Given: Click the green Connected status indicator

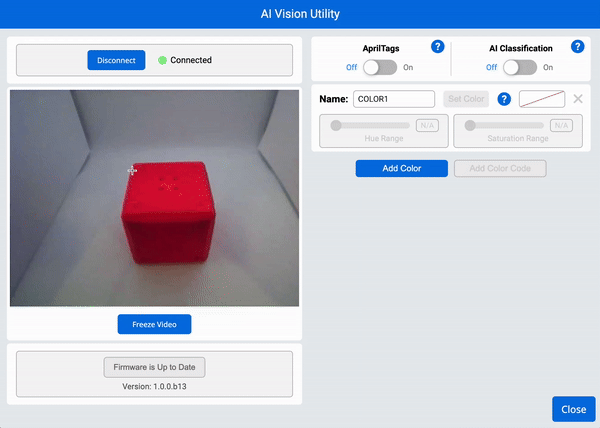Looking at the screenshot, I should pyautogui.click(x=163, y=60).
